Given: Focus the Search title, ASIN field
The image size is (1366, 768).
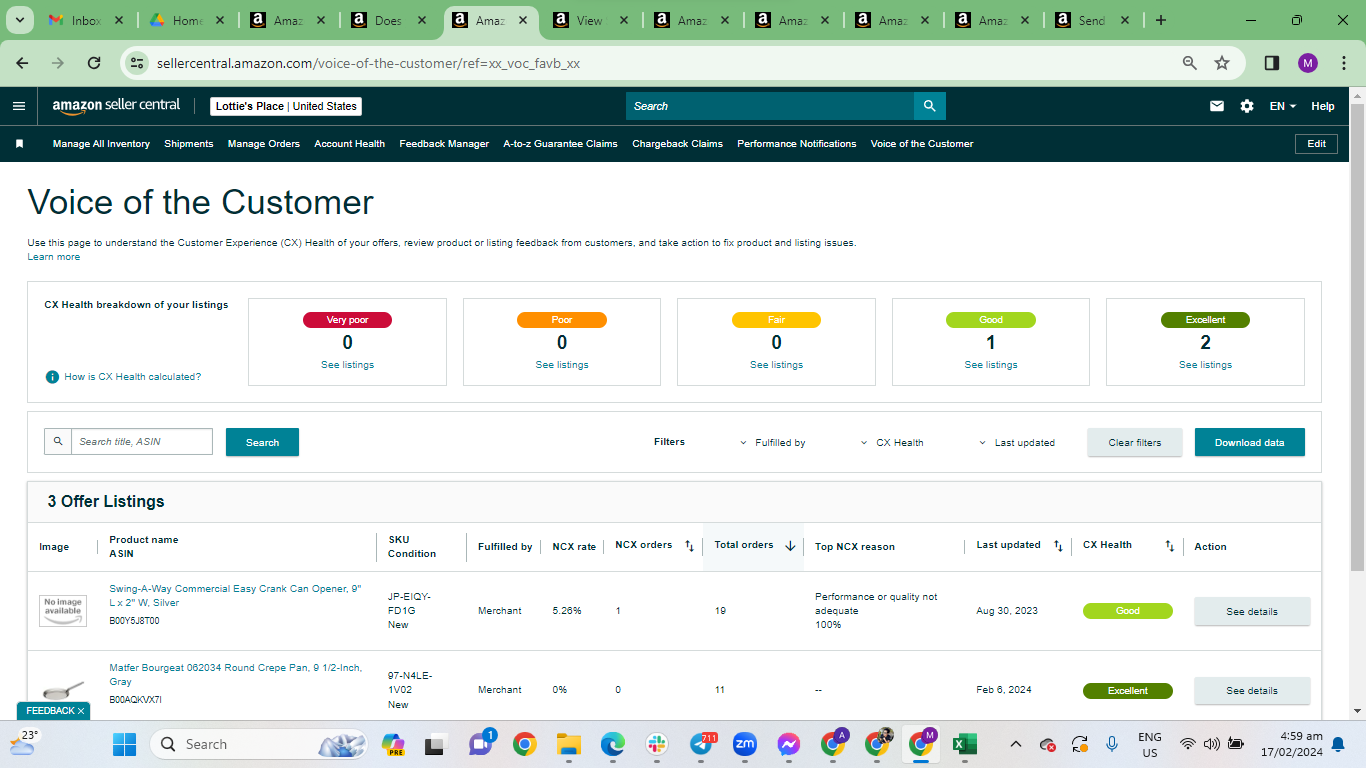Looking at the screenshot, I should tap(141, 441).
